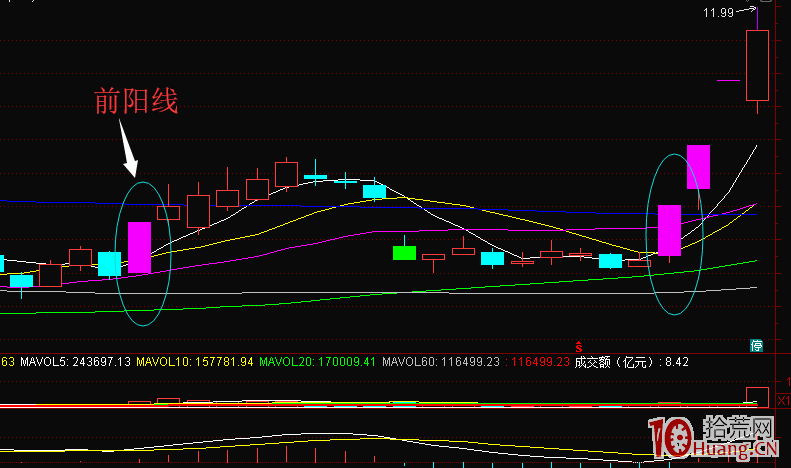
Task: Select the MAVOL5: 243697.13 indicator label
Action: (75, 362)
